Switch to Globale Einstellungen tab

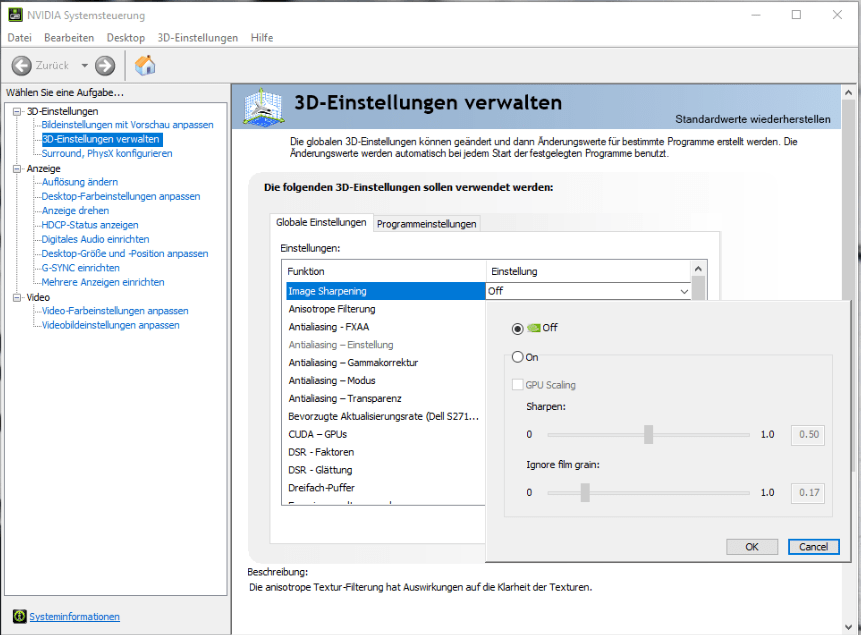tap(321, 222)
